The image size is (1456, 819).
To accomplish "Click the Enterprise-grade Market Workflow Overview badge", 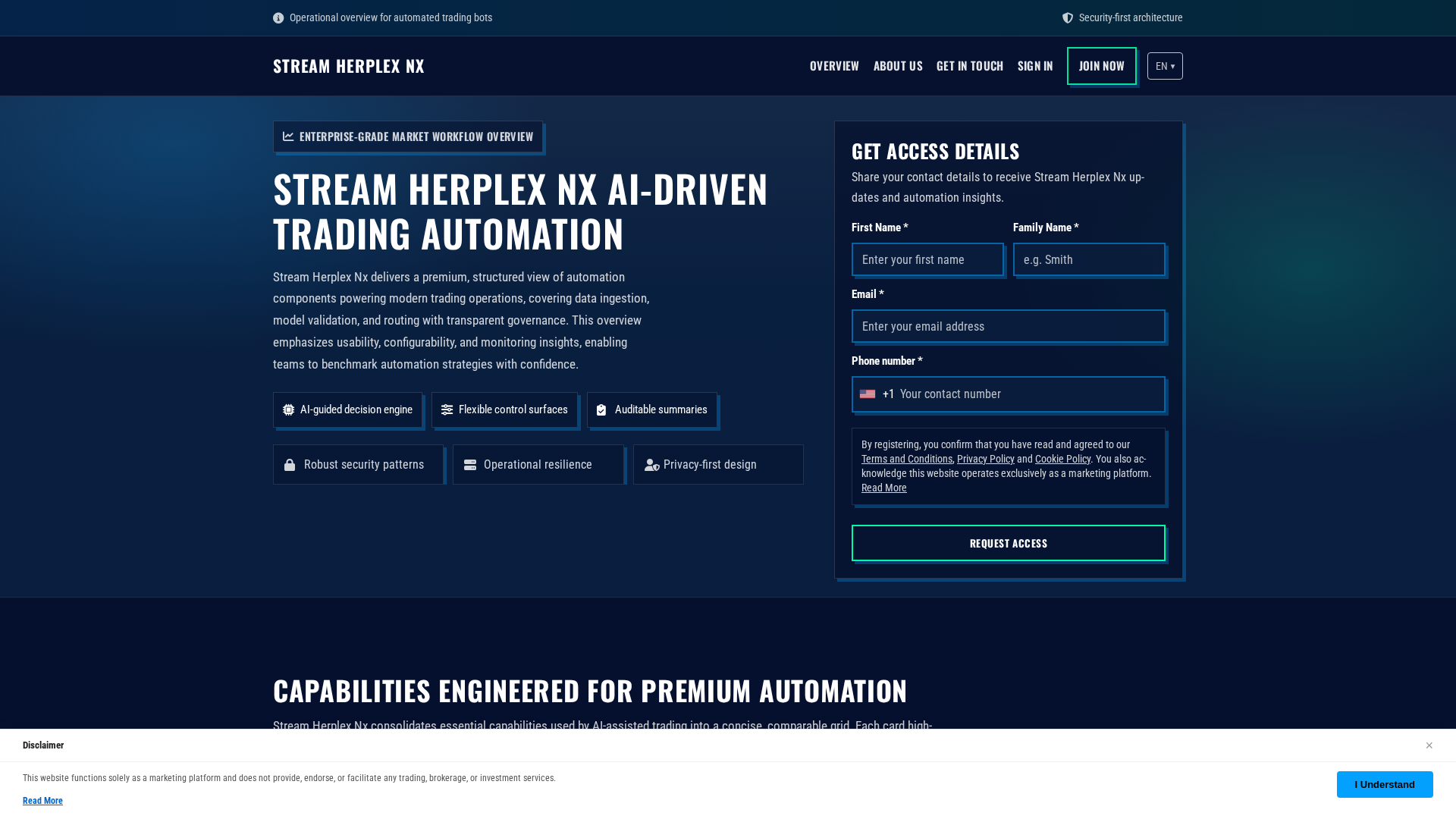I will [x=408, y=136].
